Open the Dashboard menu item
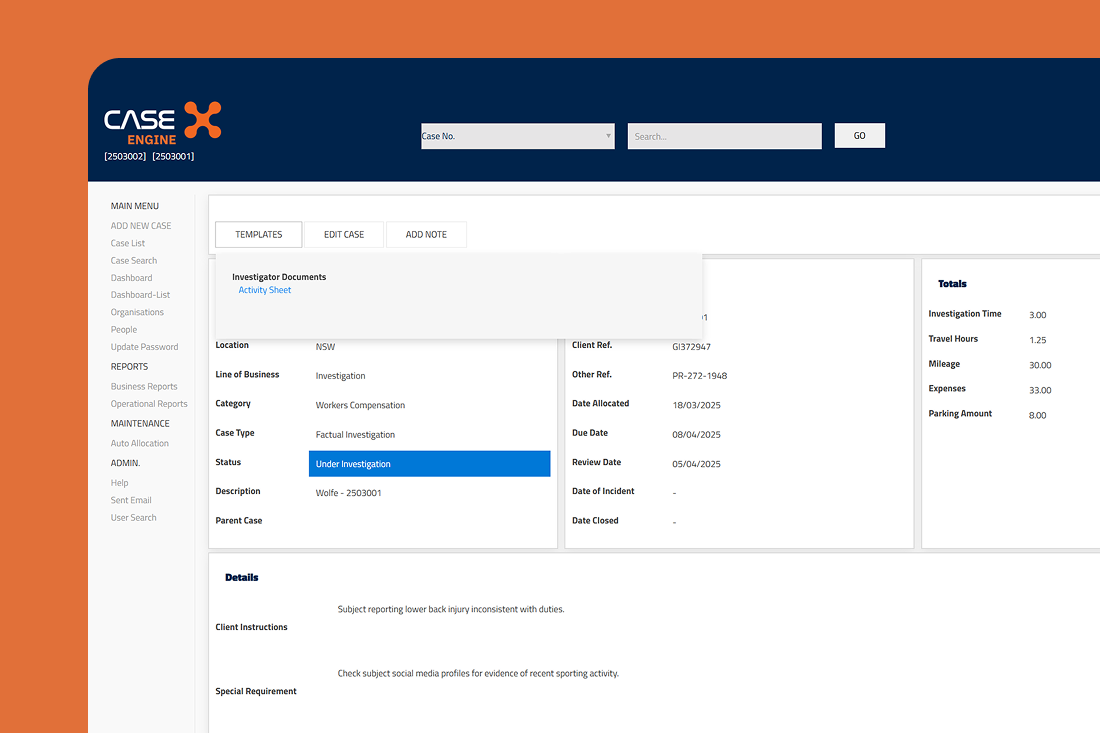The width and height of the screenshot is (1100, 733). coord(131,278)
